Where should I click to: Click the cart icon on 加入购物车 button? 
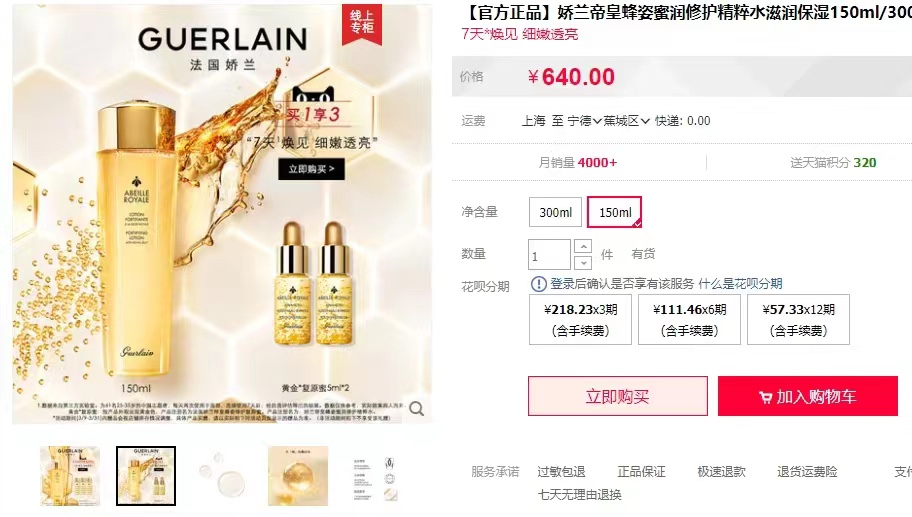click(x=765, y=397)
